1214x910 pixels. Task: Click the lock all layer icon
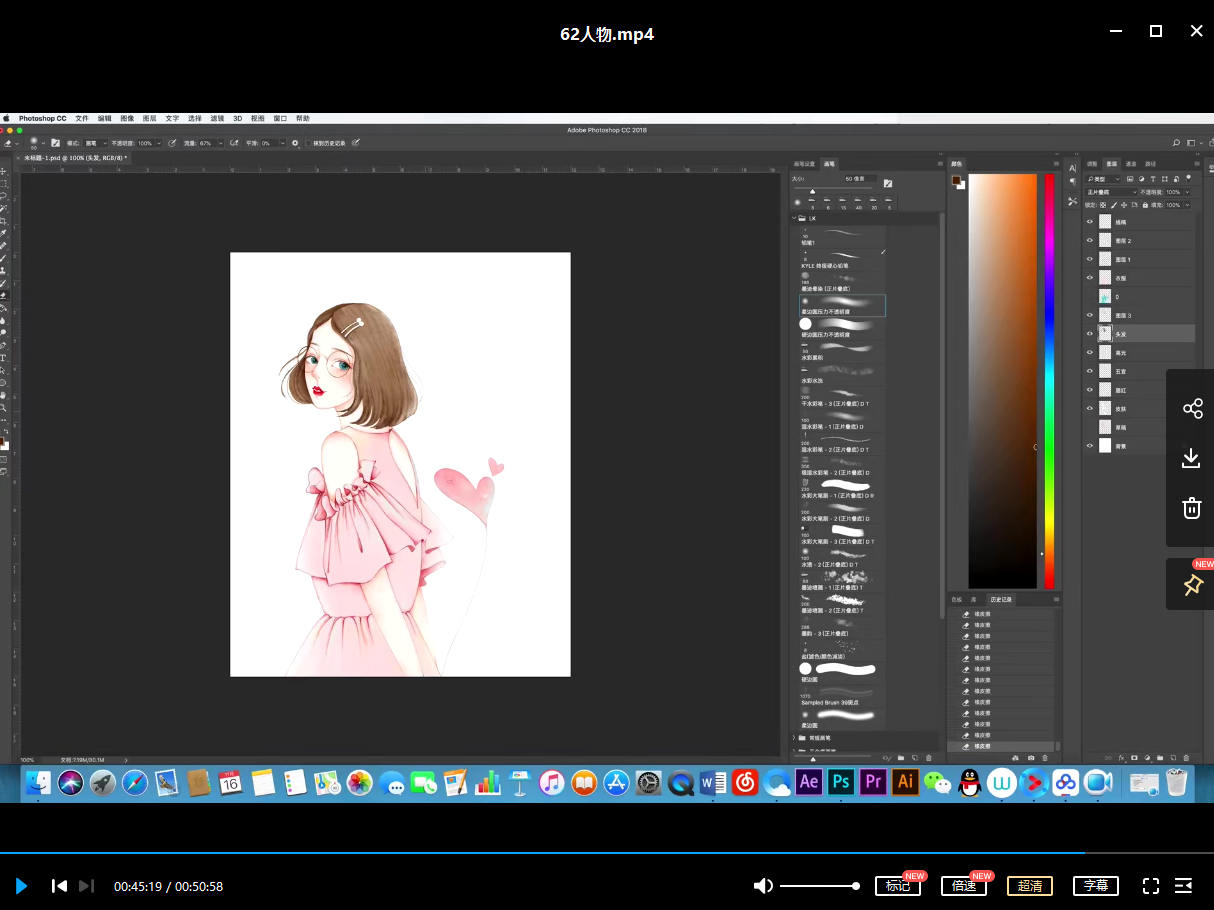point(1145,205)
